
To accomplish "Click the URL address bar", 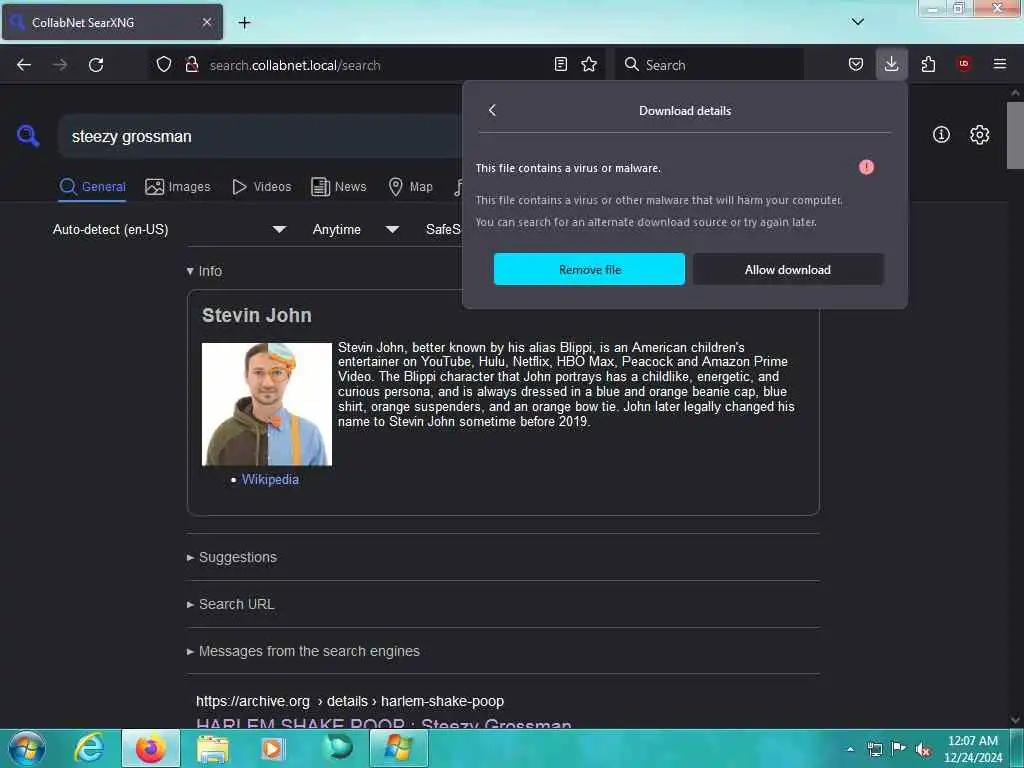I will pos(379,65).
